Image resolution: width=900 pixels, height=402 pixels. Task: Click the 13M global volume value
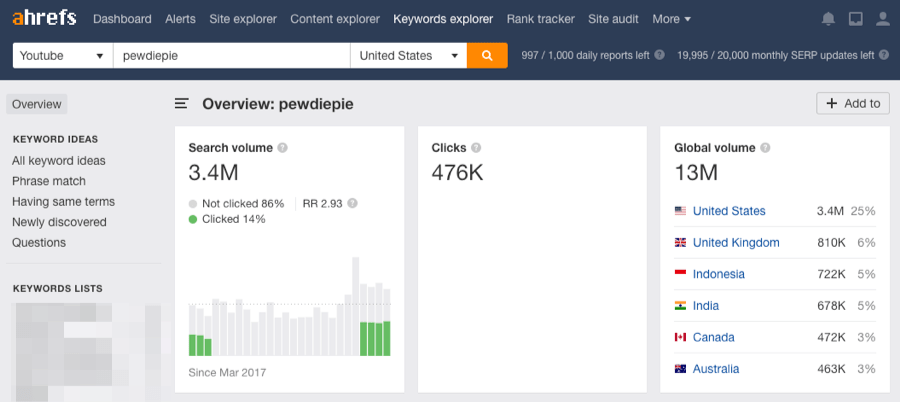click(x=696, y=172)
